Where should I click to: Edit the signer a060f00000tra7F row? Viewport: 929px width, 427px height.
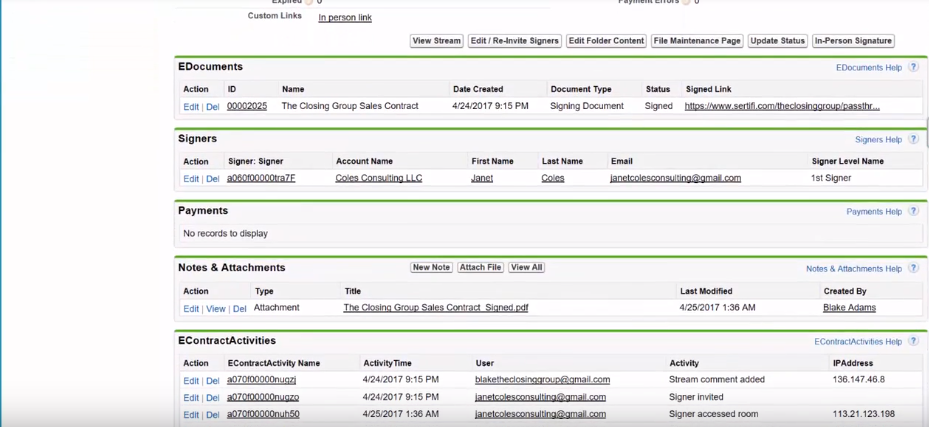point(191,178)
